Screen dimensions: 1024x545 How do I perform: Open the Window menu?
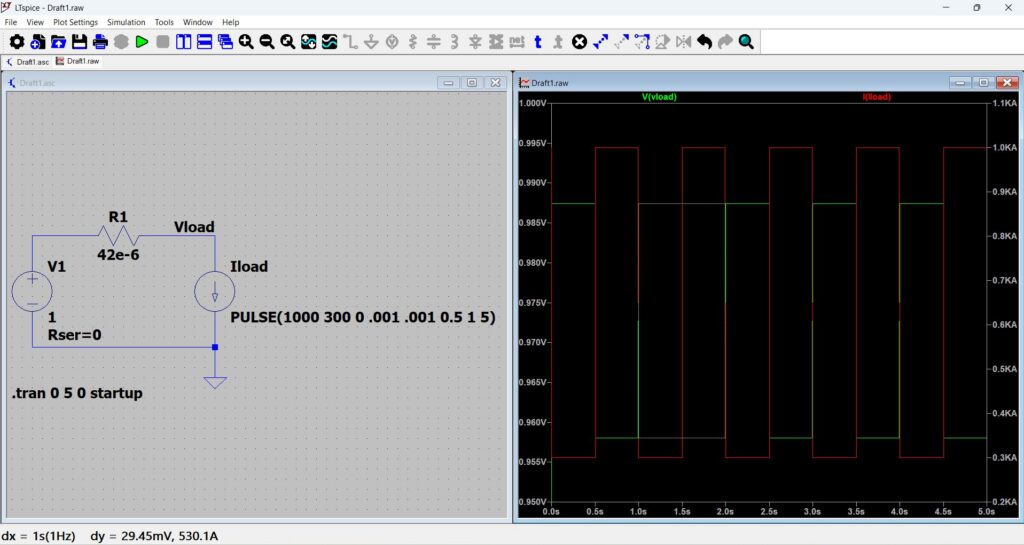[198, 22]
